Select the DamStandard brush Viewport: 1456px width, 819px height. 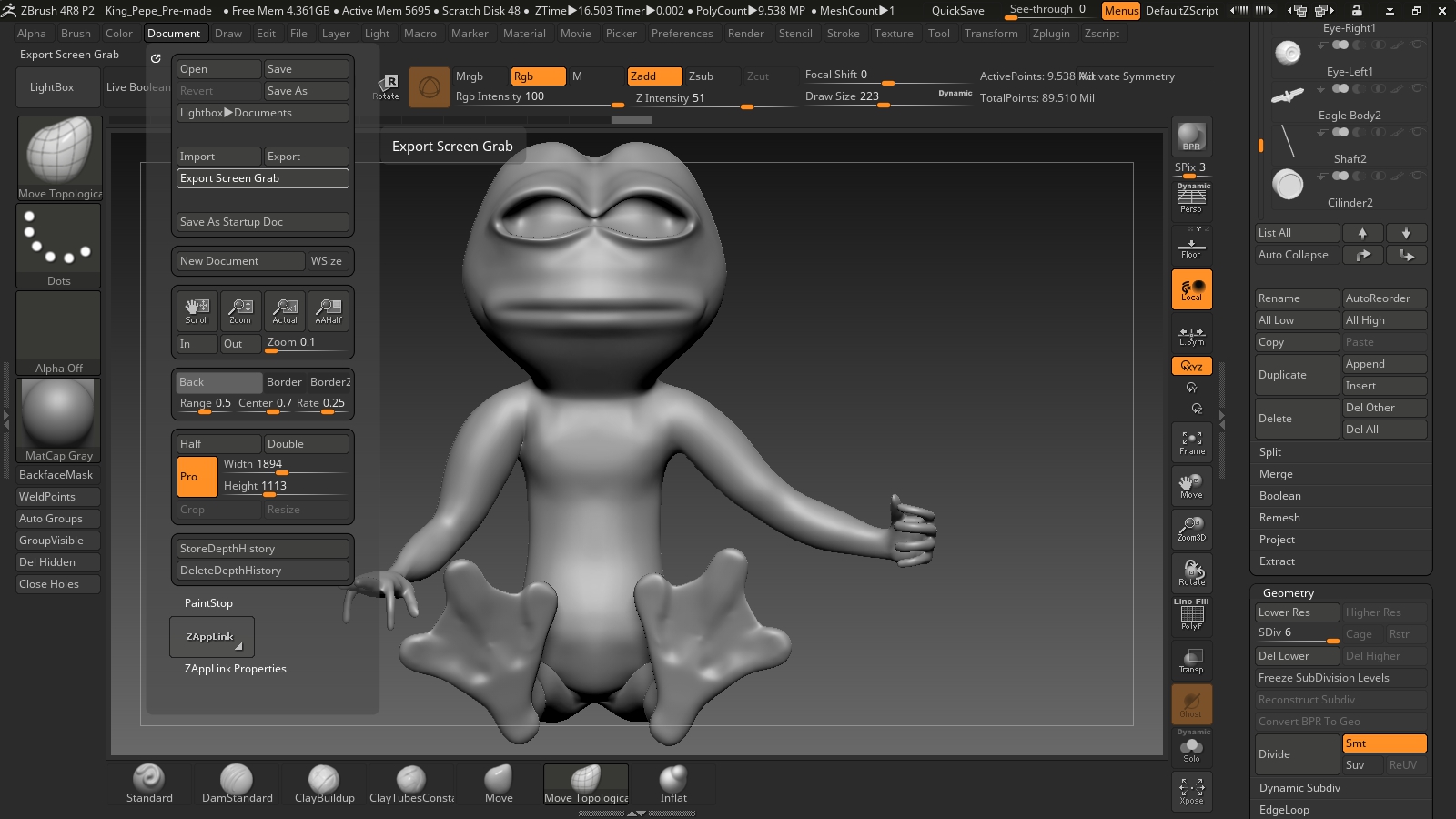tap(237, 784)
